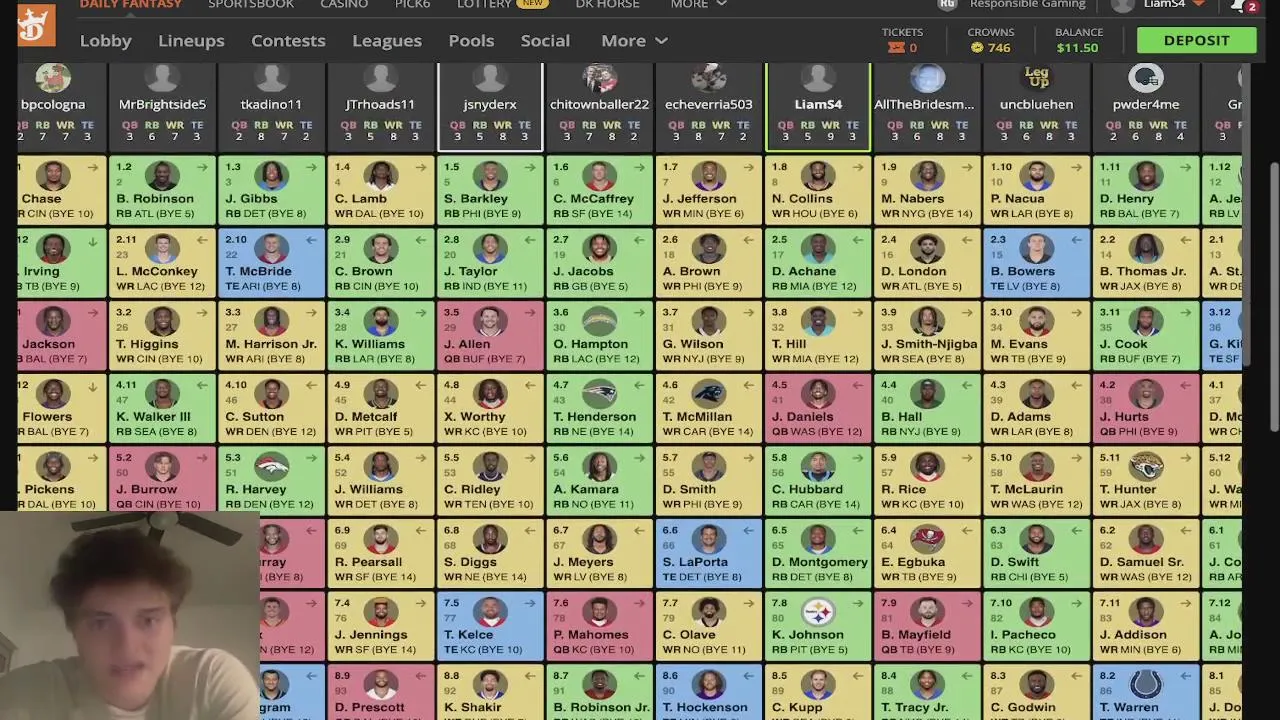Expand the top MORE product menu
Viewport: 1280px width, 720px height.
[x=698, y=5]
